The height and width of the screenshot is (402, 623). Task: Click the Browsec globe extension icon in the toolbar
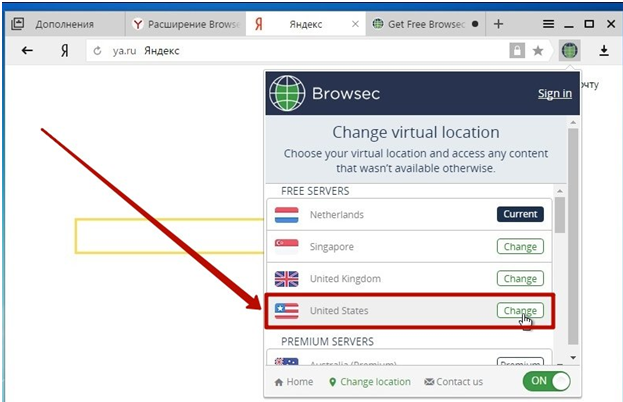coord(569,50)
